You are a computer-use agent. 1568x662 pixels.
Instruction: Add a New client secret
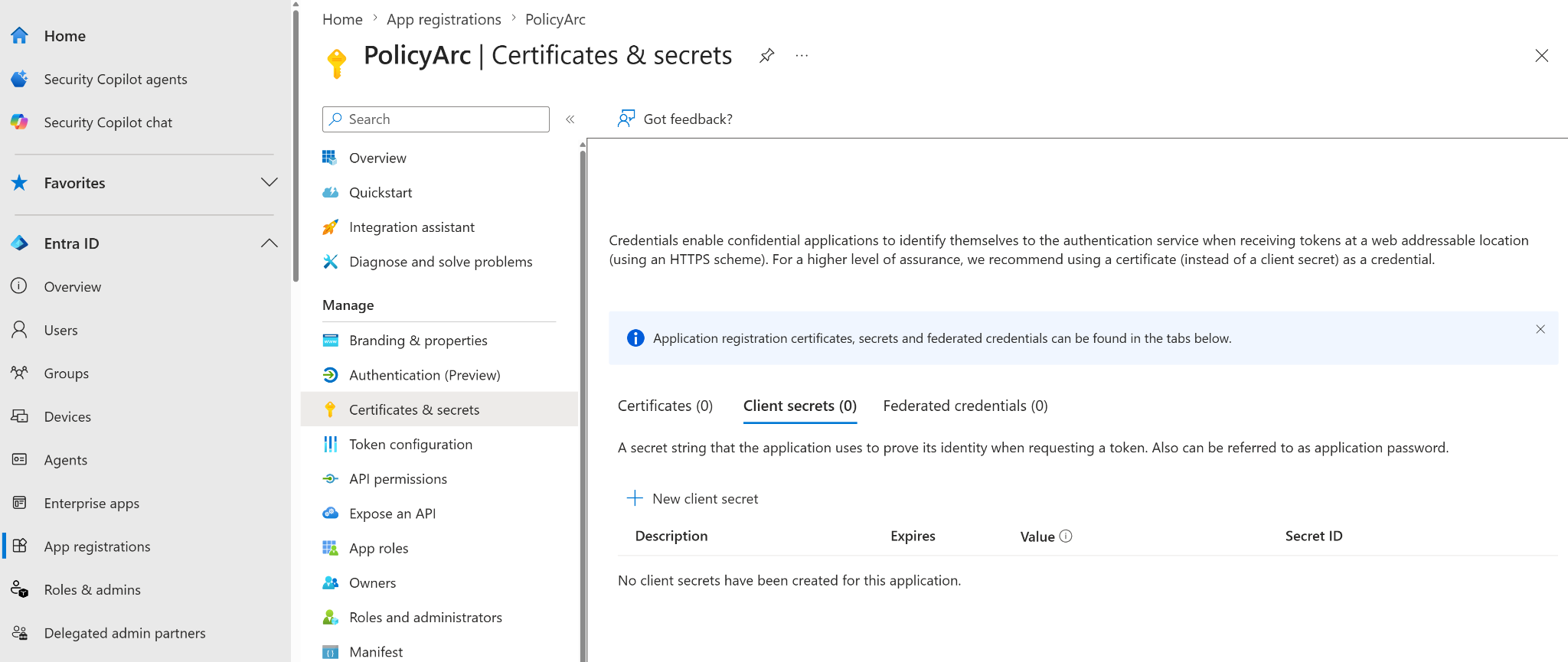[693, 498]
